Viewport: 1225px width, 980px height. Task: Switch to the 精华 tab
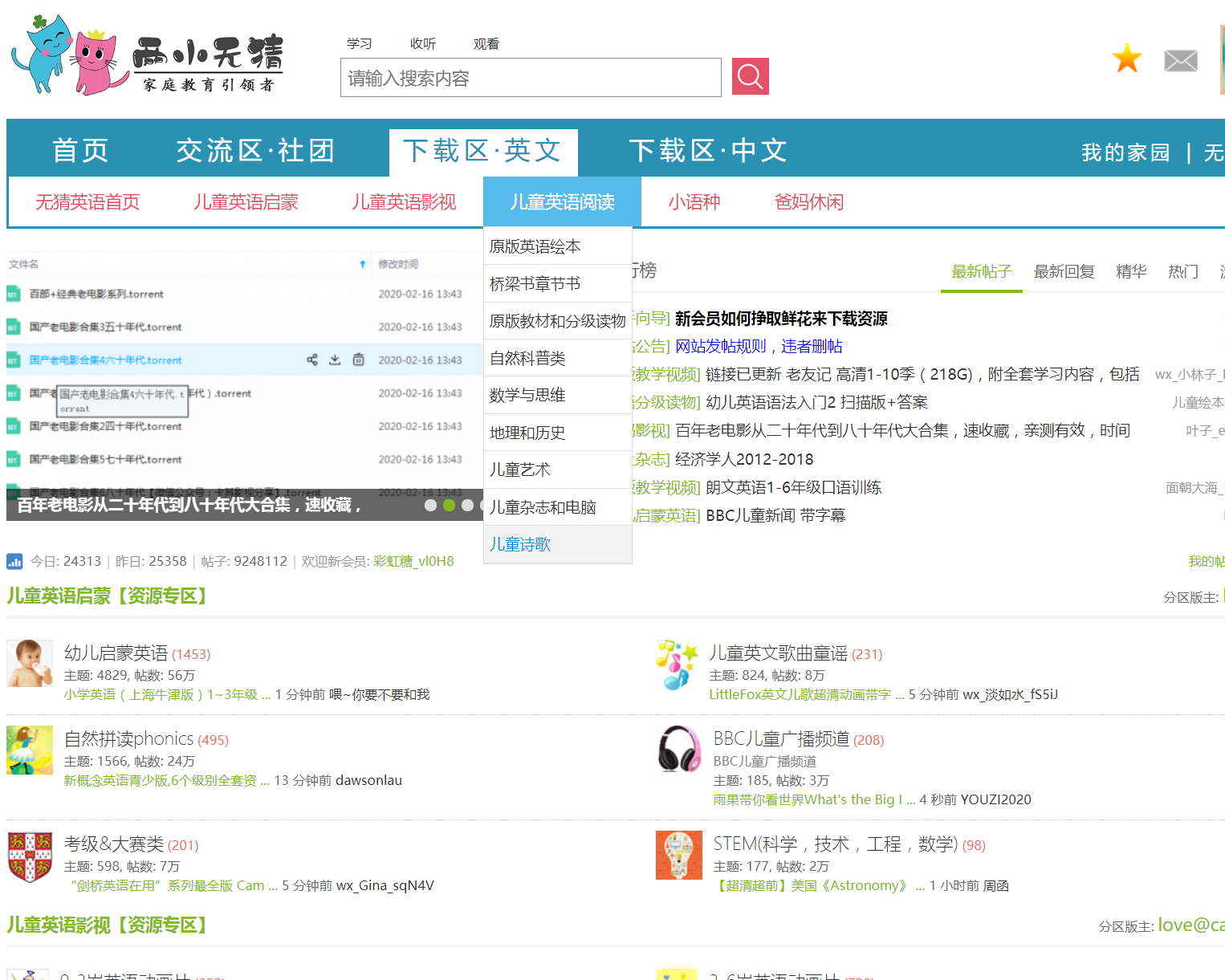(x=1131, y=271)
